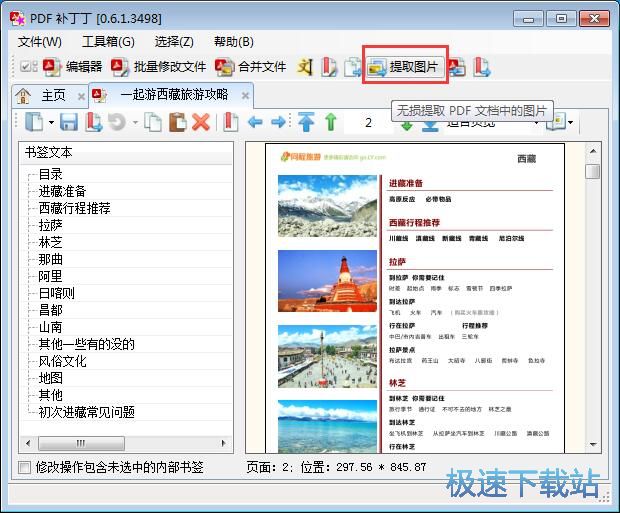Open the 工具箱(G) menu
The height and width of the screenshot is (513, 620).
click(108, 42)
